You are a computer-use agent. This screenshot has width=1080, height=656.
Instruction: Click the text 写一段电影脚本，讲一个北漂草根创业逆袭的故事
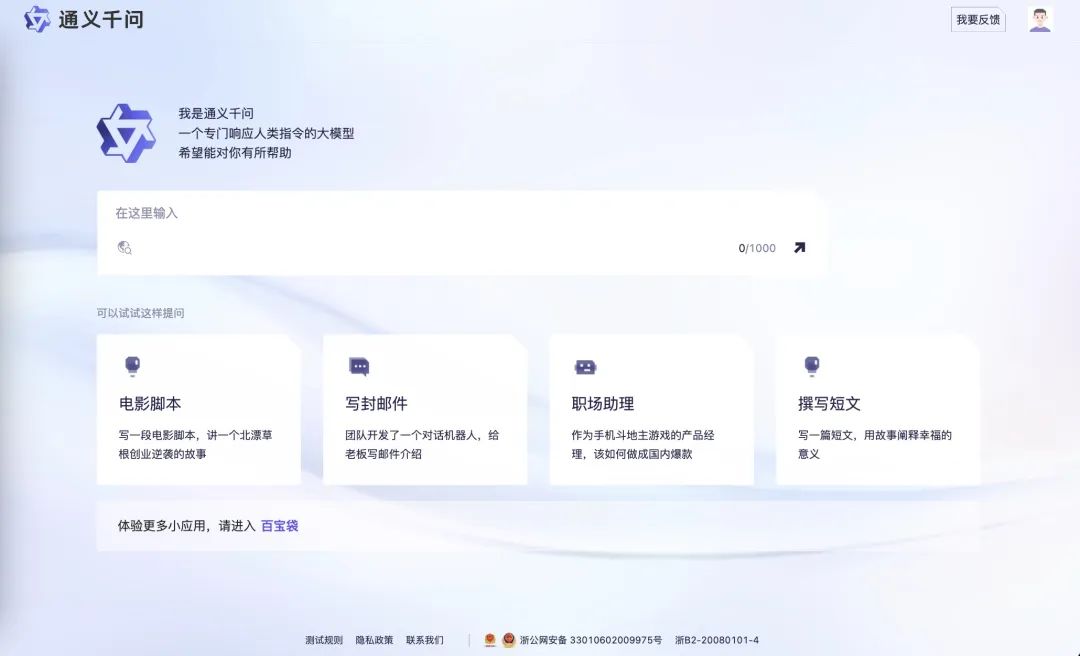pyautogui.click(x=196, y=444)
